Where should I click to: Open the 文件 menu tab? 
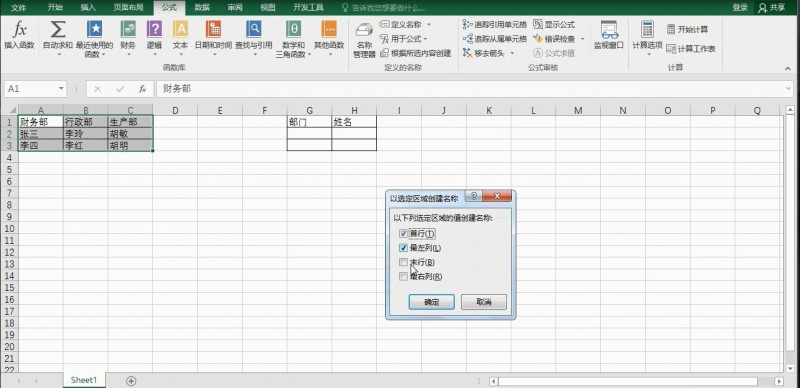click(x=19, y=8)
